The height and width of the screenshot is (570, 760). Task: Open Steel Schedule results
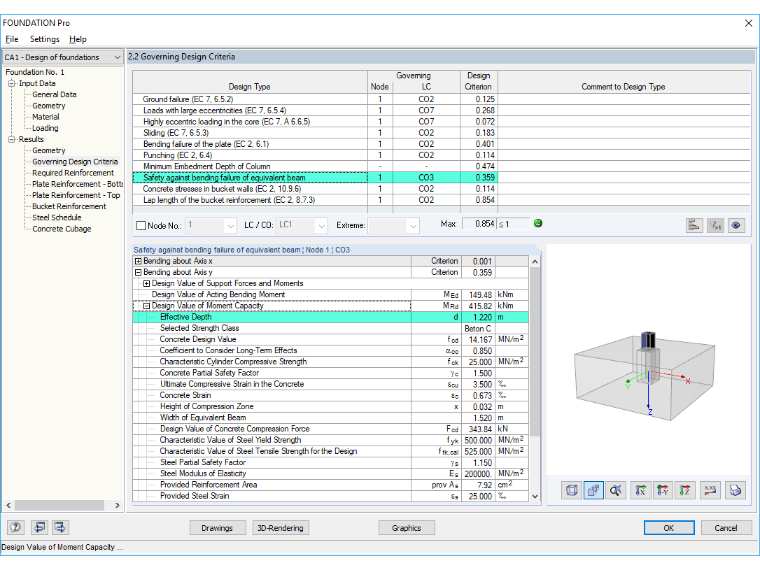pos(57,218)
